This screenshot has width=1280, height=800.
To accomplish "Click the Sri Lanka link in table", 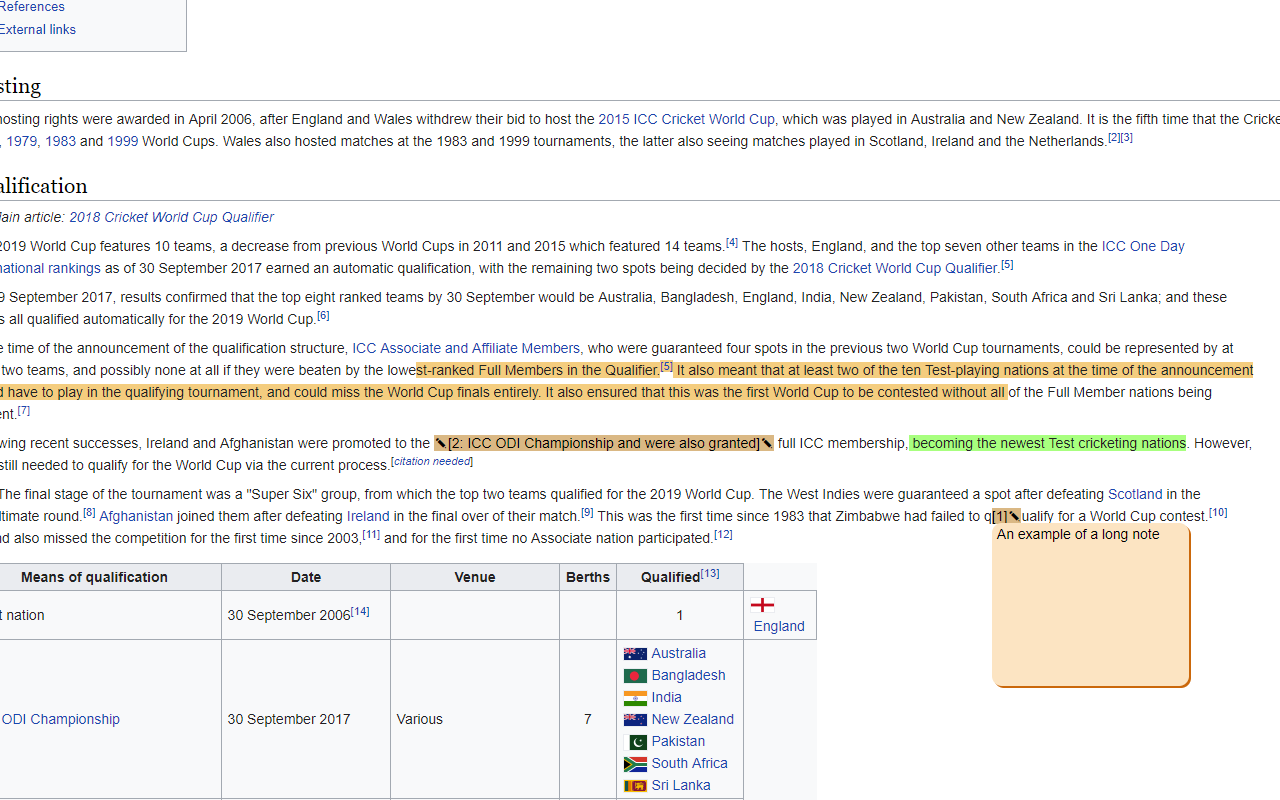I will pyautogui.click(x=681, y=785).
